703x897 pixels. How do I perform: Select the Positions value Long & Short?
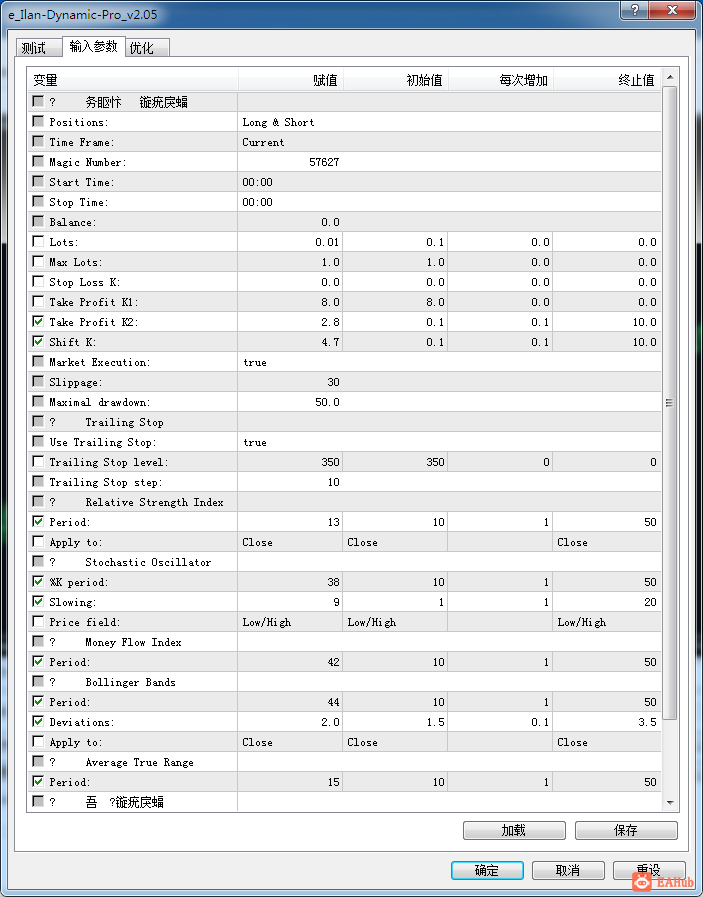point(278,122)
